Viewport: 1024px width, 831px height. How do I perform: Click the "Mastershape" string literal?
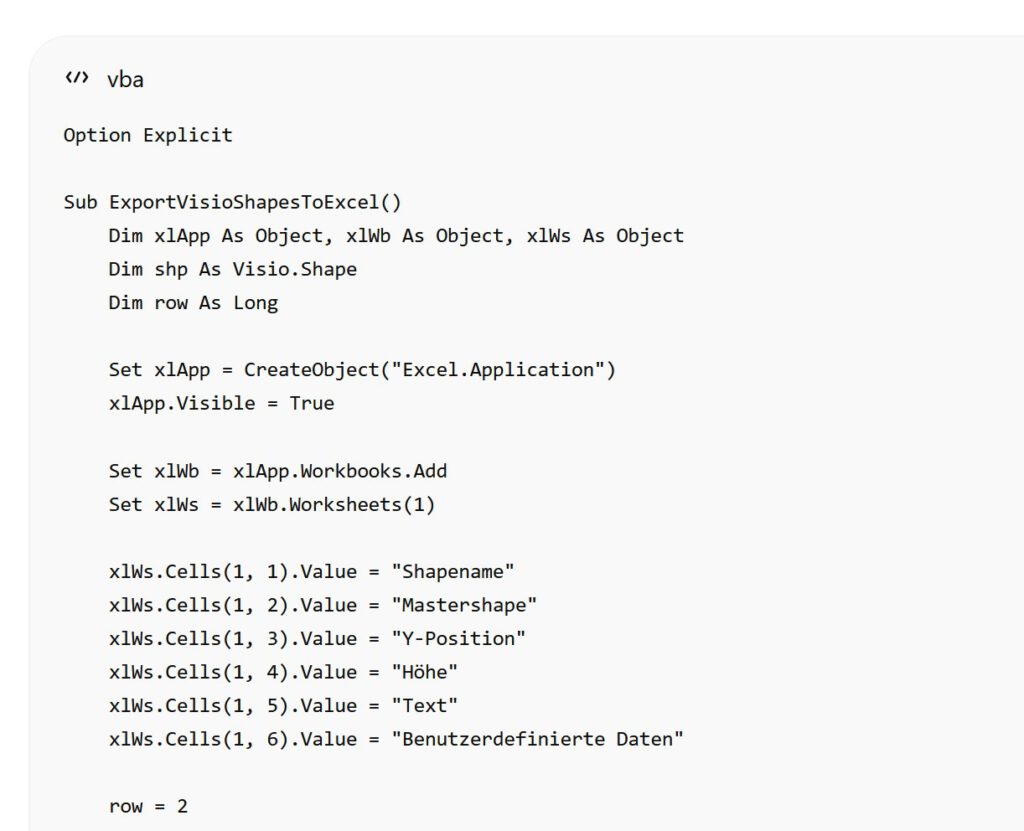[x=464, y=605]
